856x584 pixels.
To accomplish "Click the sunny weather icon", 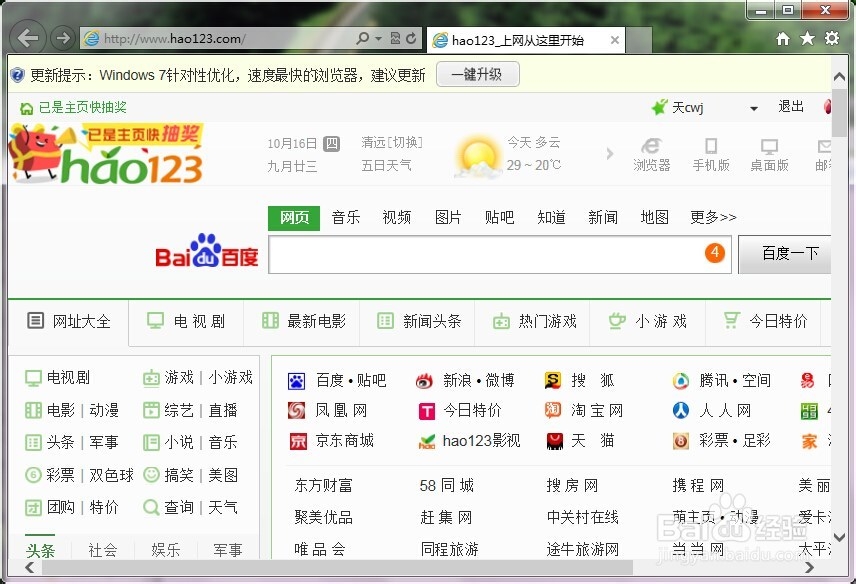I will 478,158.
